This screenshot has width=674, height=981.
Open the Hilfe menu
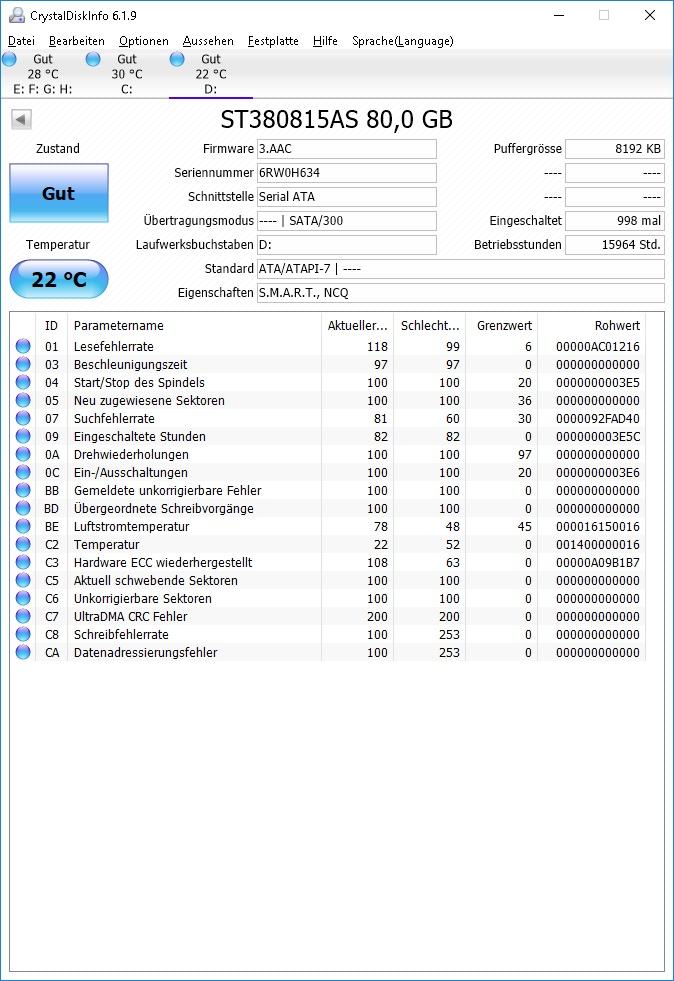(x=325, y=41)
